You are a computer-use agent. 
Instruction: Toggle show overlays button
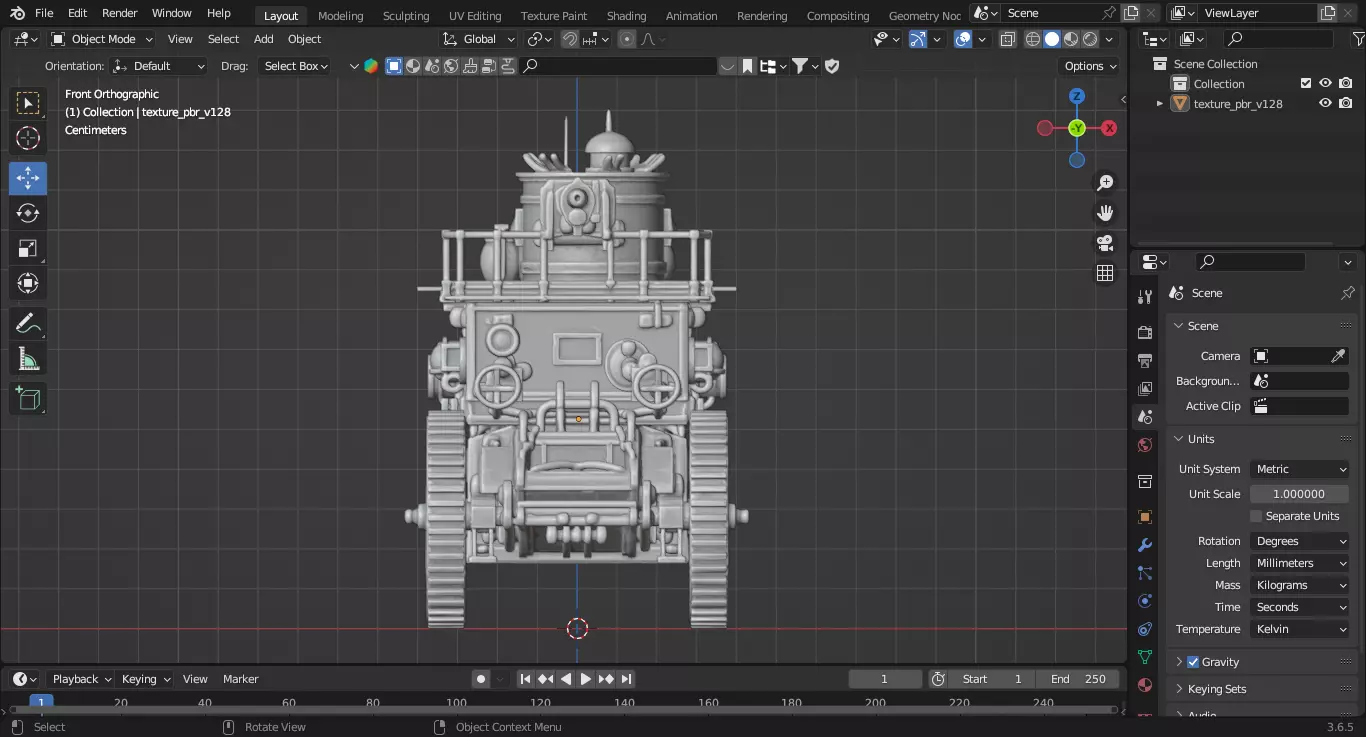962,39
